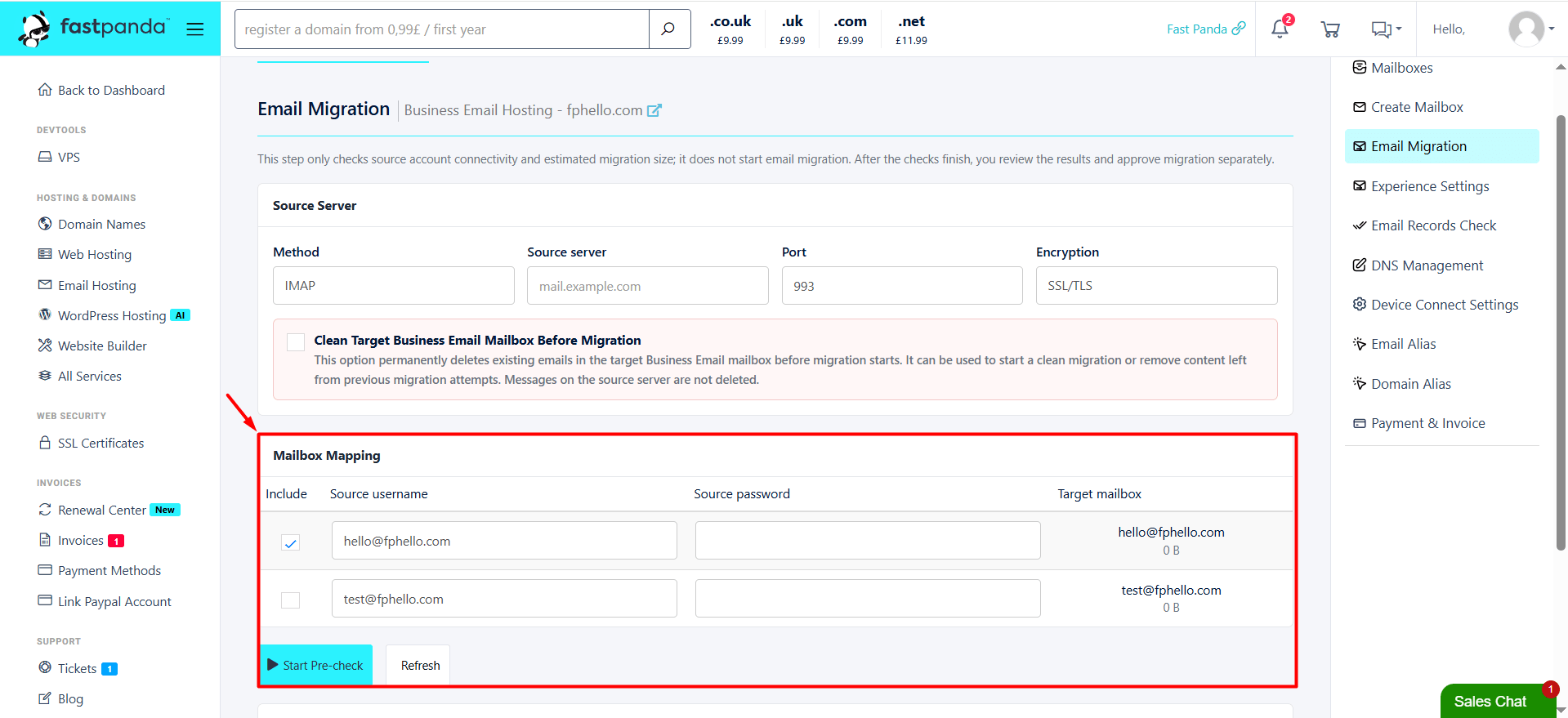1568x718 pixels.
Task: Click the domain search magnifier icon
Action: click(x=668, y=29)
